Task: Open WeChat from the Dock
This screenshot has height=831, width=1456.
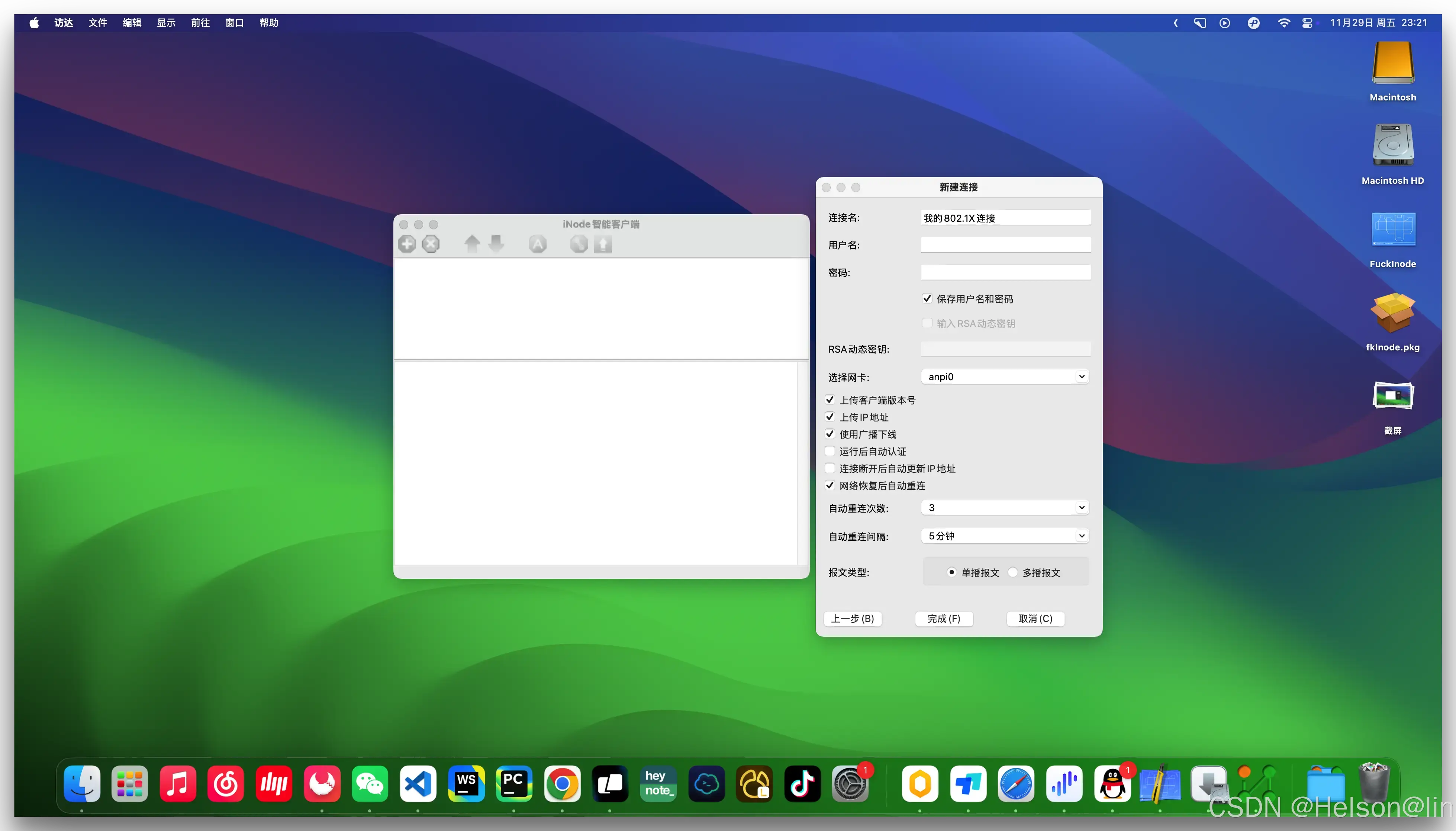Action: (x=370, y=784)
